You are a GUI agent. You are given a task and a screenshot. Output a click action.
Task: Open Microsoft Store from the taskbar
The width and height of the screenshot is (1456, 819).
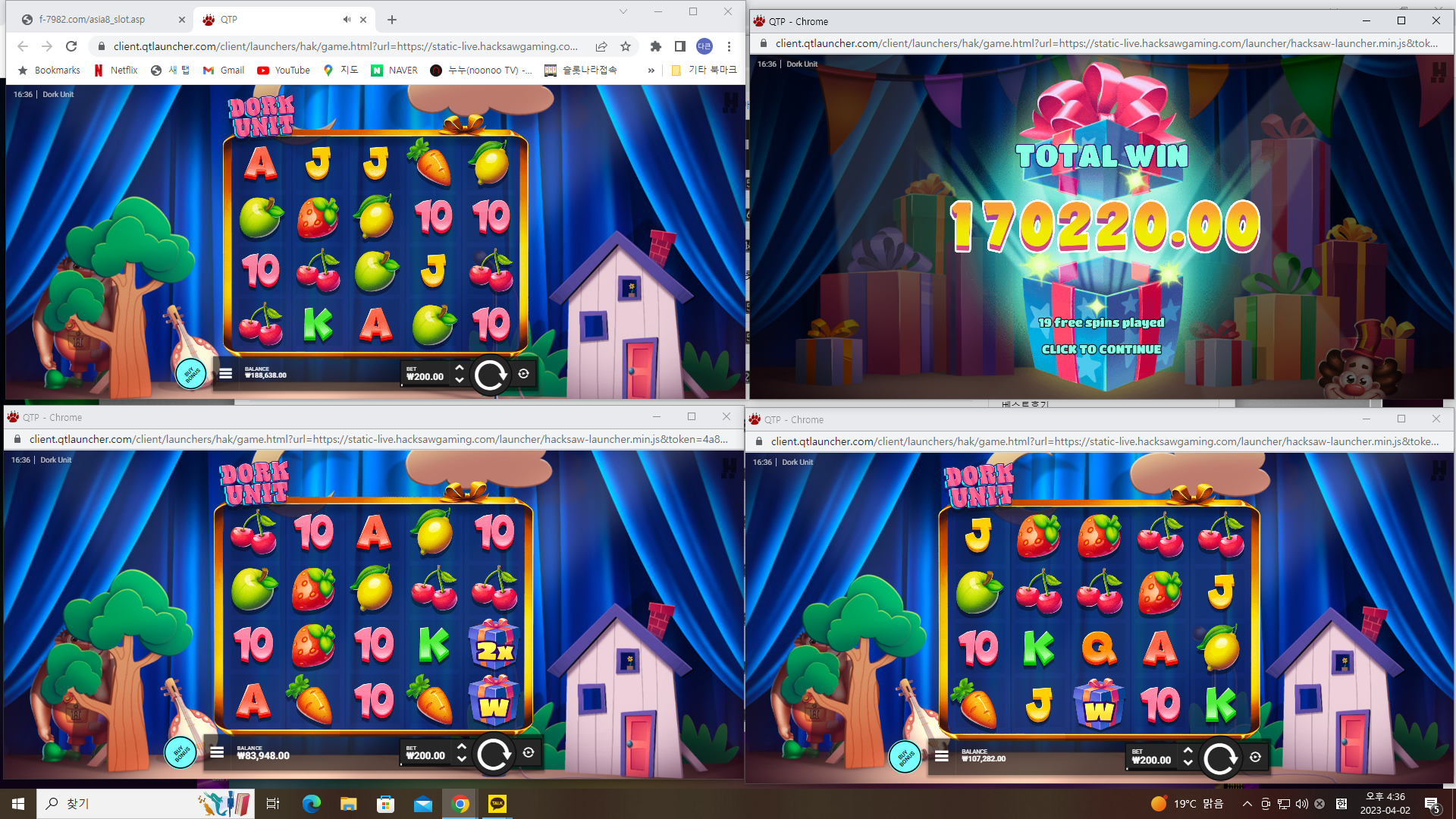[x=385, y=804]
